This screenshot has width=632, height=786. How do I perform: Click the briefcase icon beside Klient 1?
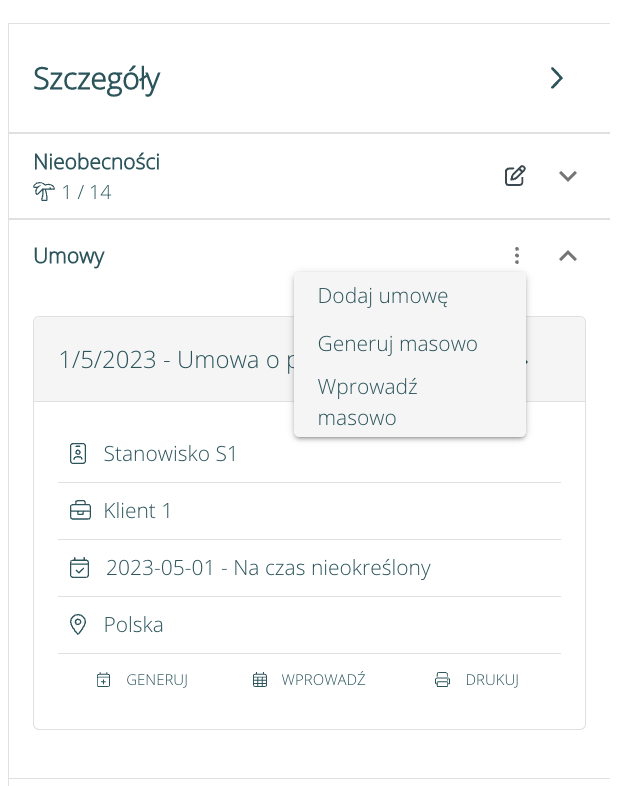79,511
